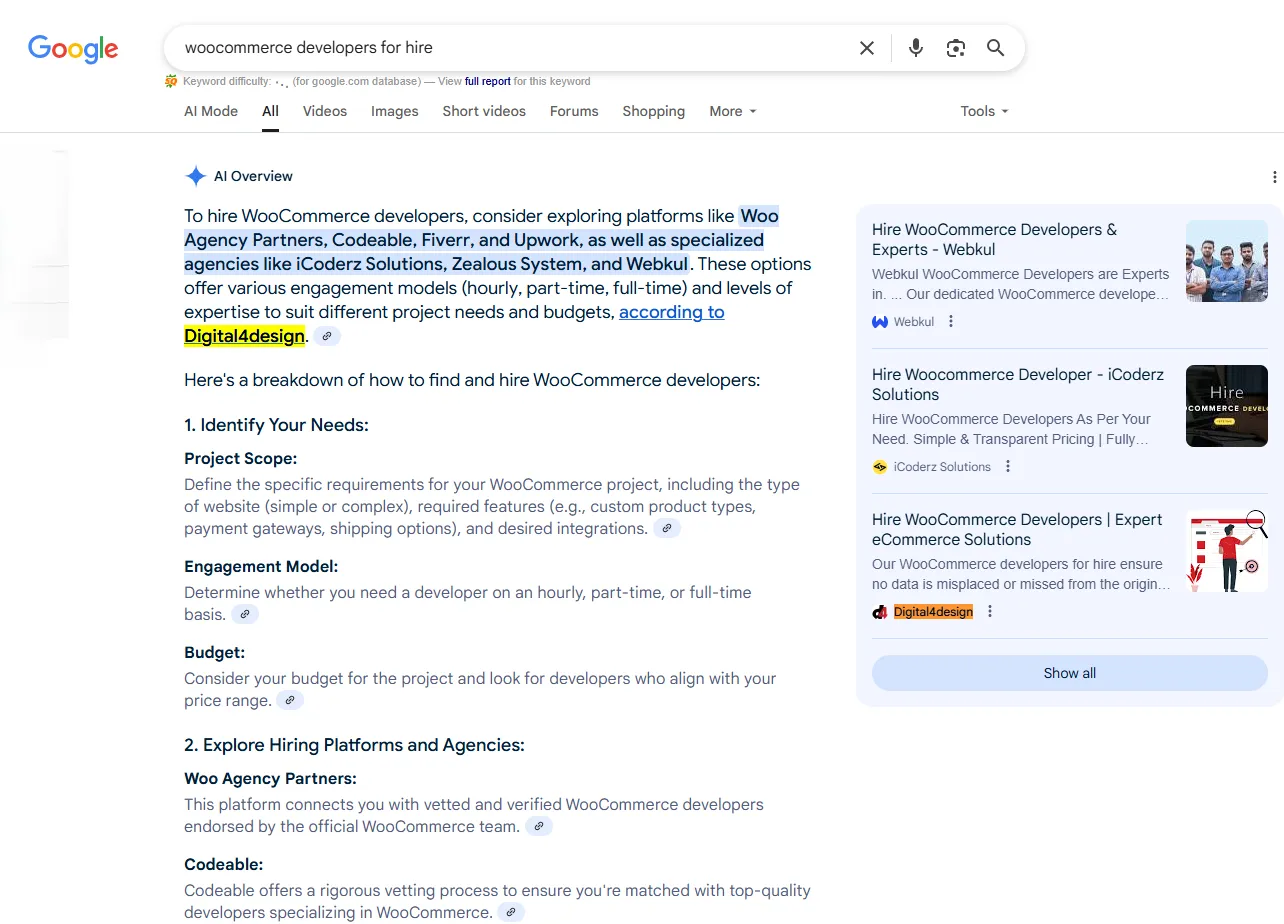Screen dimensions: 1284x924
Task: Open the full report keyword link
Action: coord(487,81)
